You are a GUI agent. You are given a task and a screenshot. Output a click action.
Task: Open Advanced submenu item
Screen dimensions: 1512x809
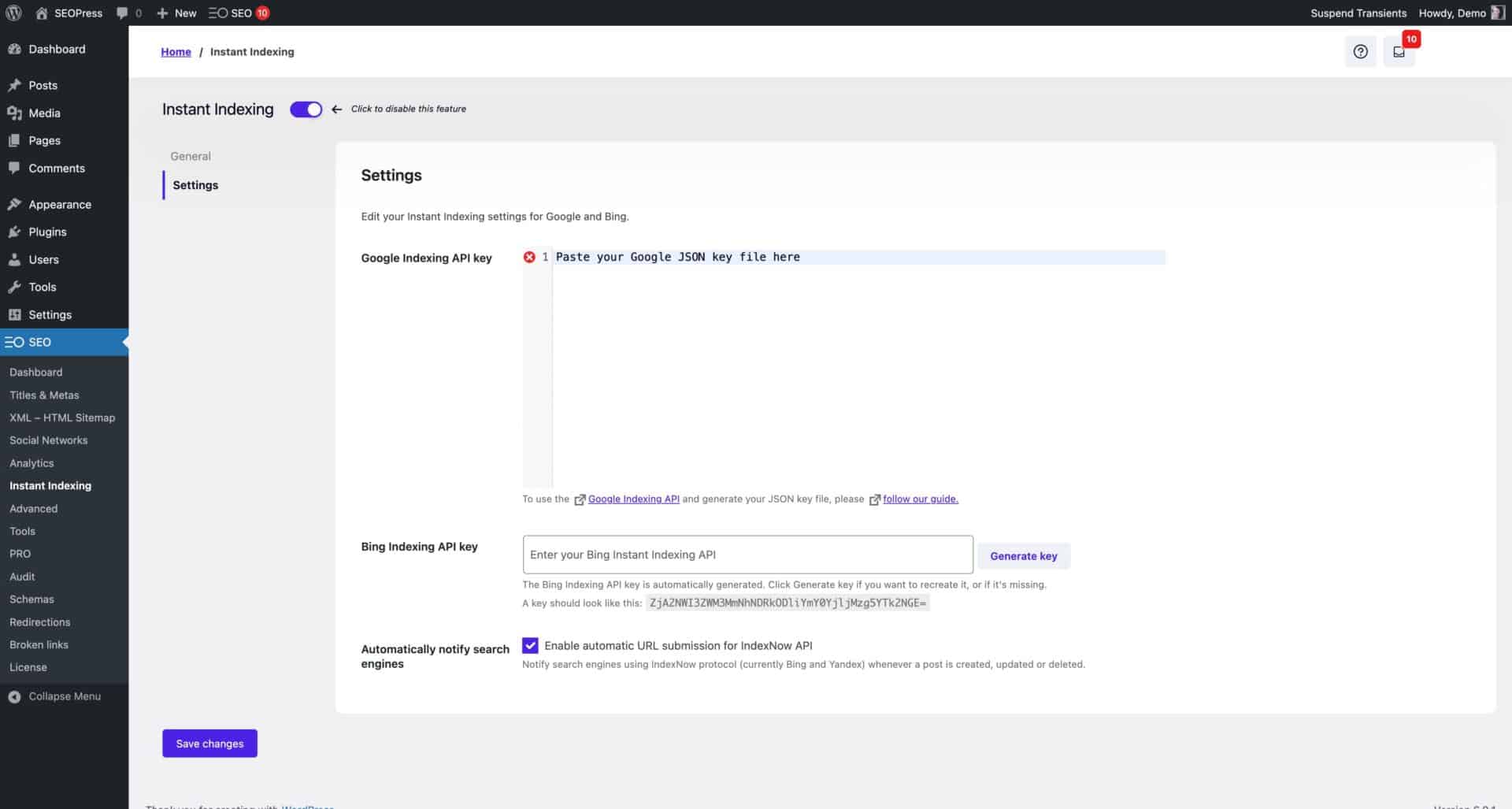point(33,509)
